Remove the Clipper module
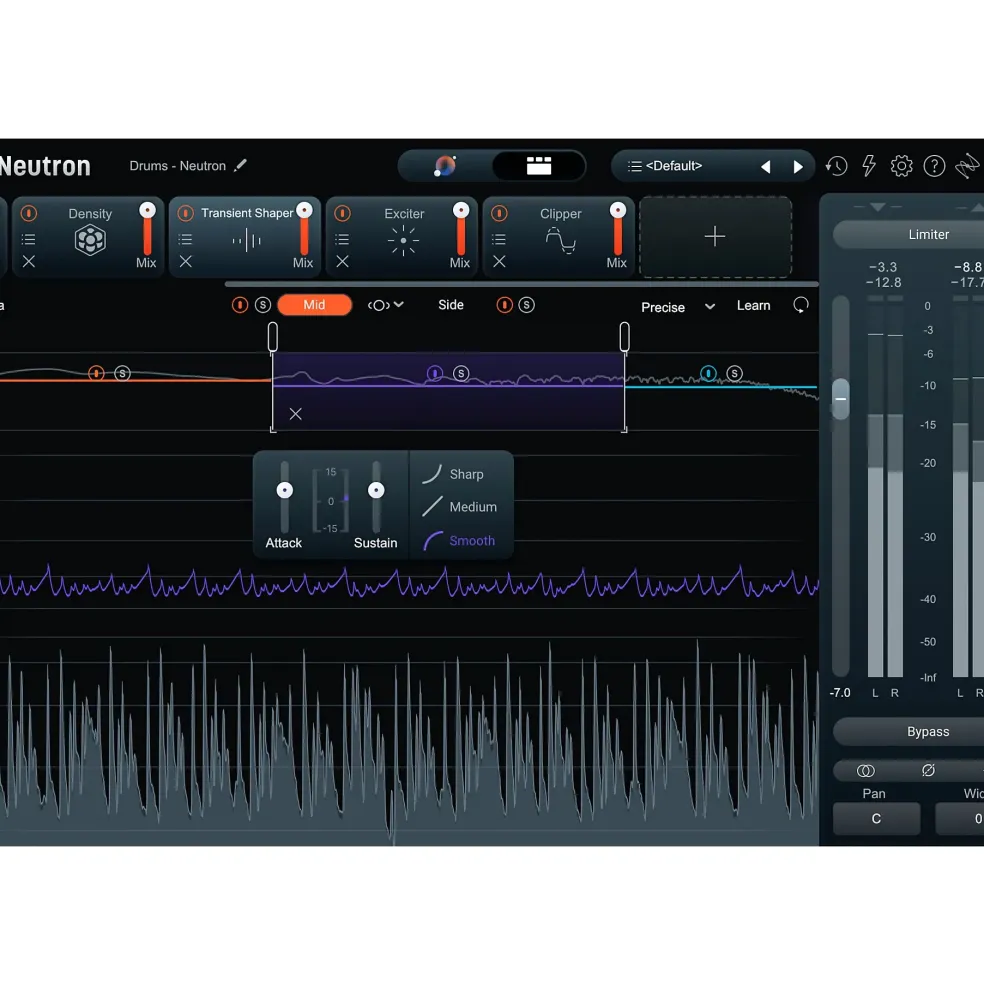 click(x=499, y=261)
